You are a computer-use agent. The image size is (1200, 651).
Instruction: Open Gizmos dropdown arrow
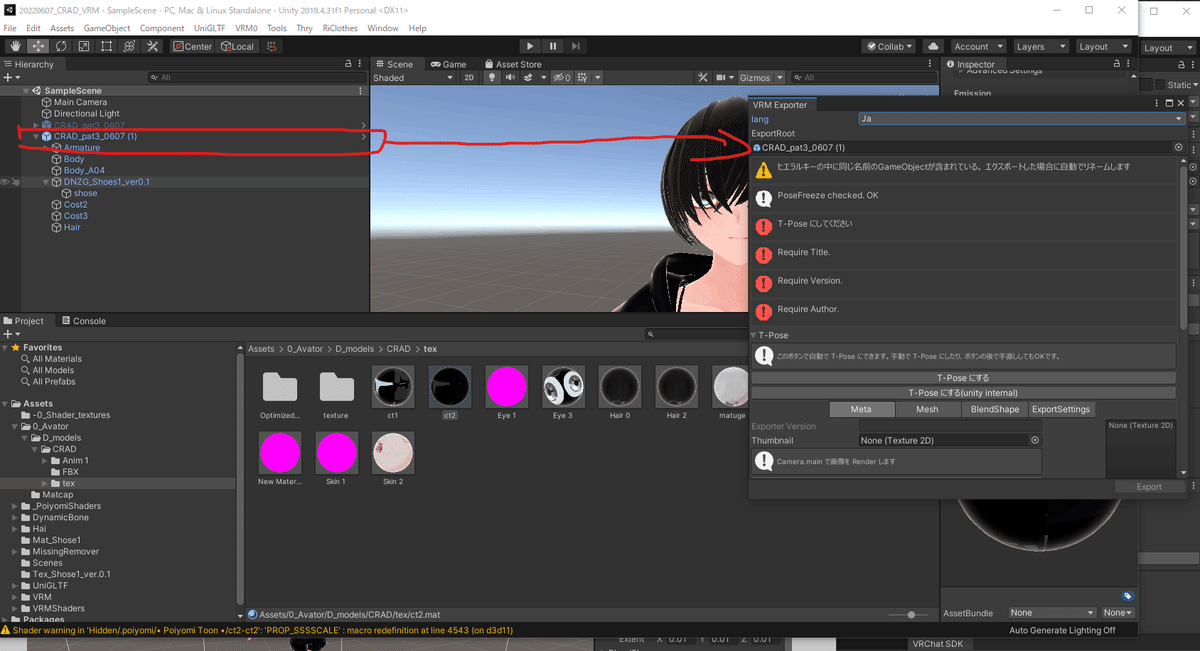(x=779, y=78)
